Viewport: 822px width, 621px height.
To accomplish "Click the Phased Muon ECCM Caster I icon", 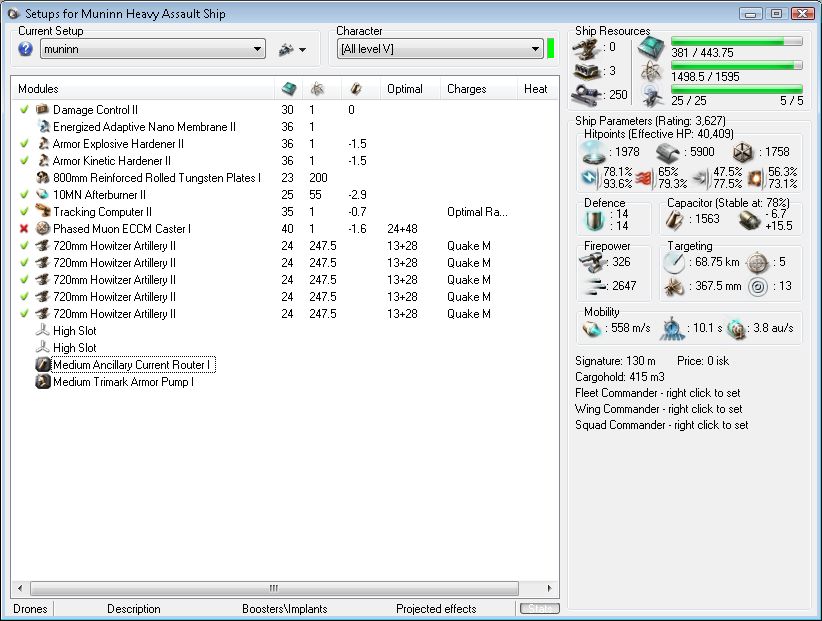I will coord(42,228).
